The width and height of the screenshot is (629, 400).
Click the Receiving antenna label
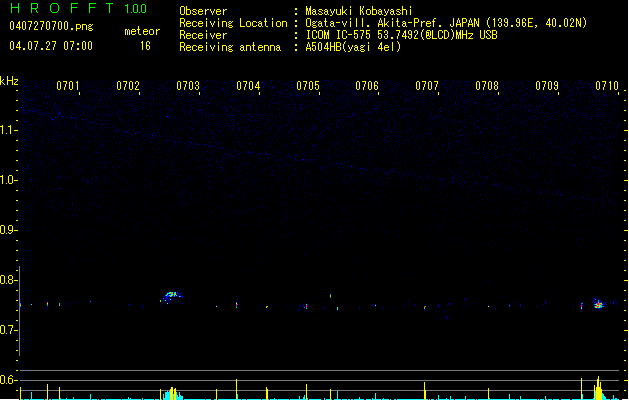tap(230, 47)
